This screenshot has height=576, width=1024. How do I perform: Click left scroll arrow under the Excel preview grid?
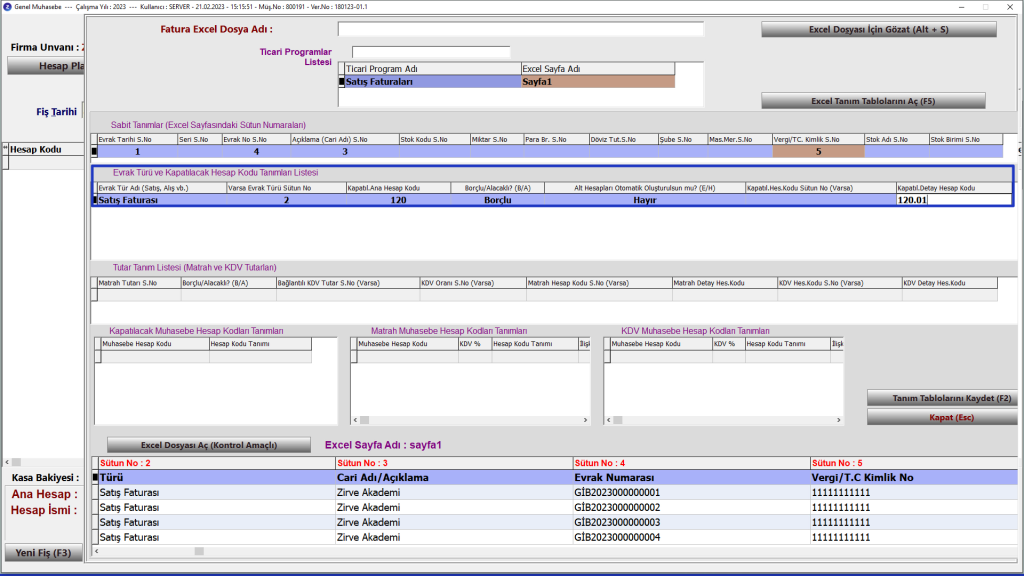pos(97,549)
